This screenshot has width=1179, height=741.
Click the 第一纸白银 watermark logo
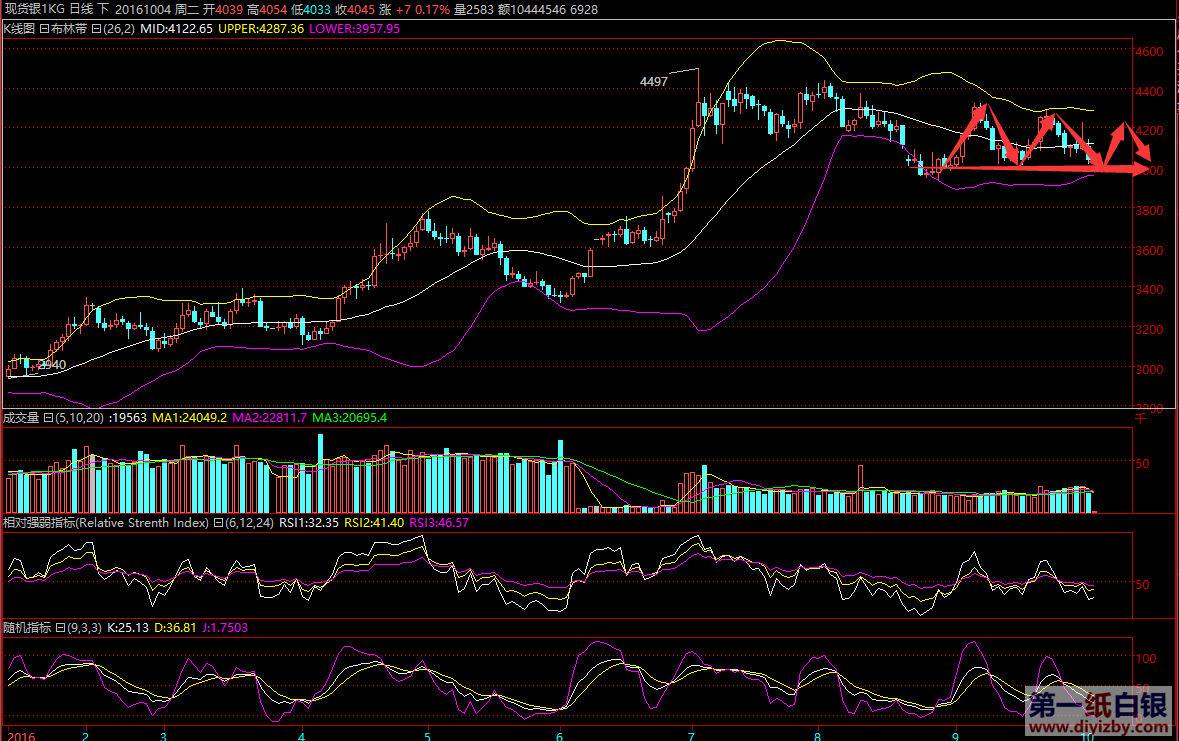[x=1097, y=703]
